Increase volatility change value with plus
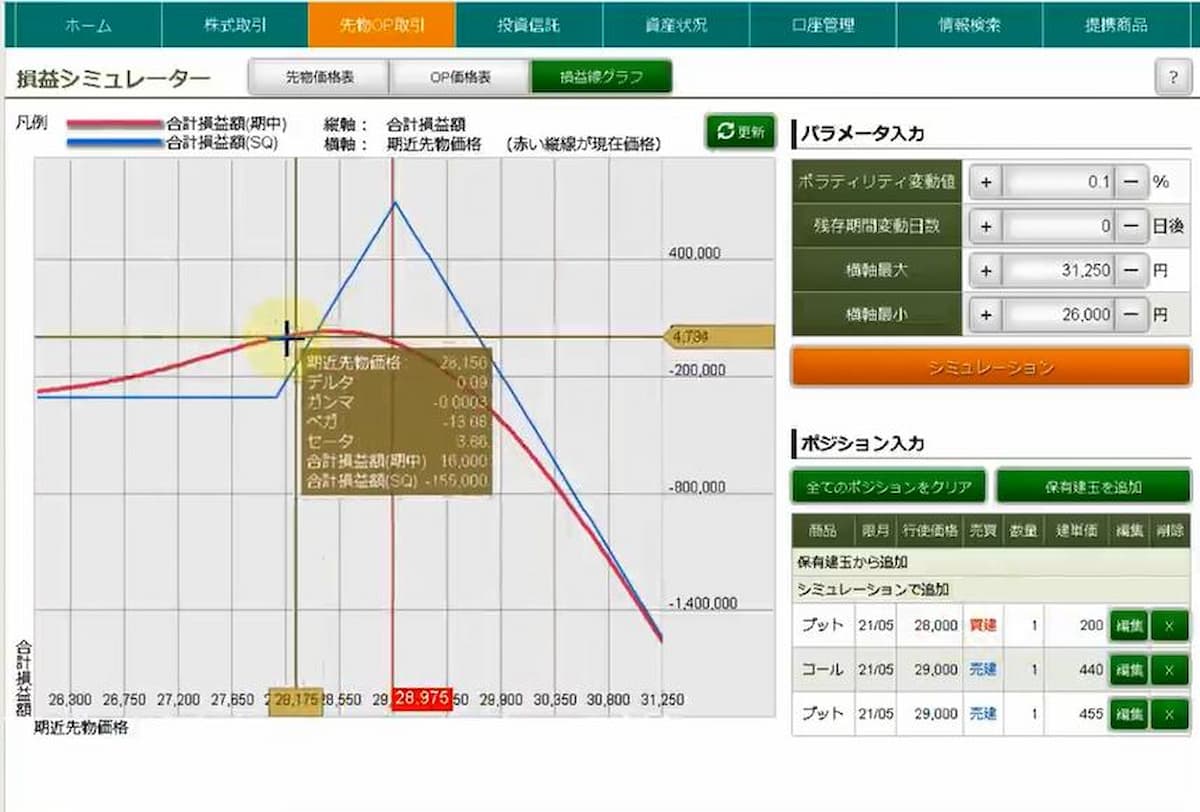The width and height of the screenshot is (1200, 812). (985, 183)
